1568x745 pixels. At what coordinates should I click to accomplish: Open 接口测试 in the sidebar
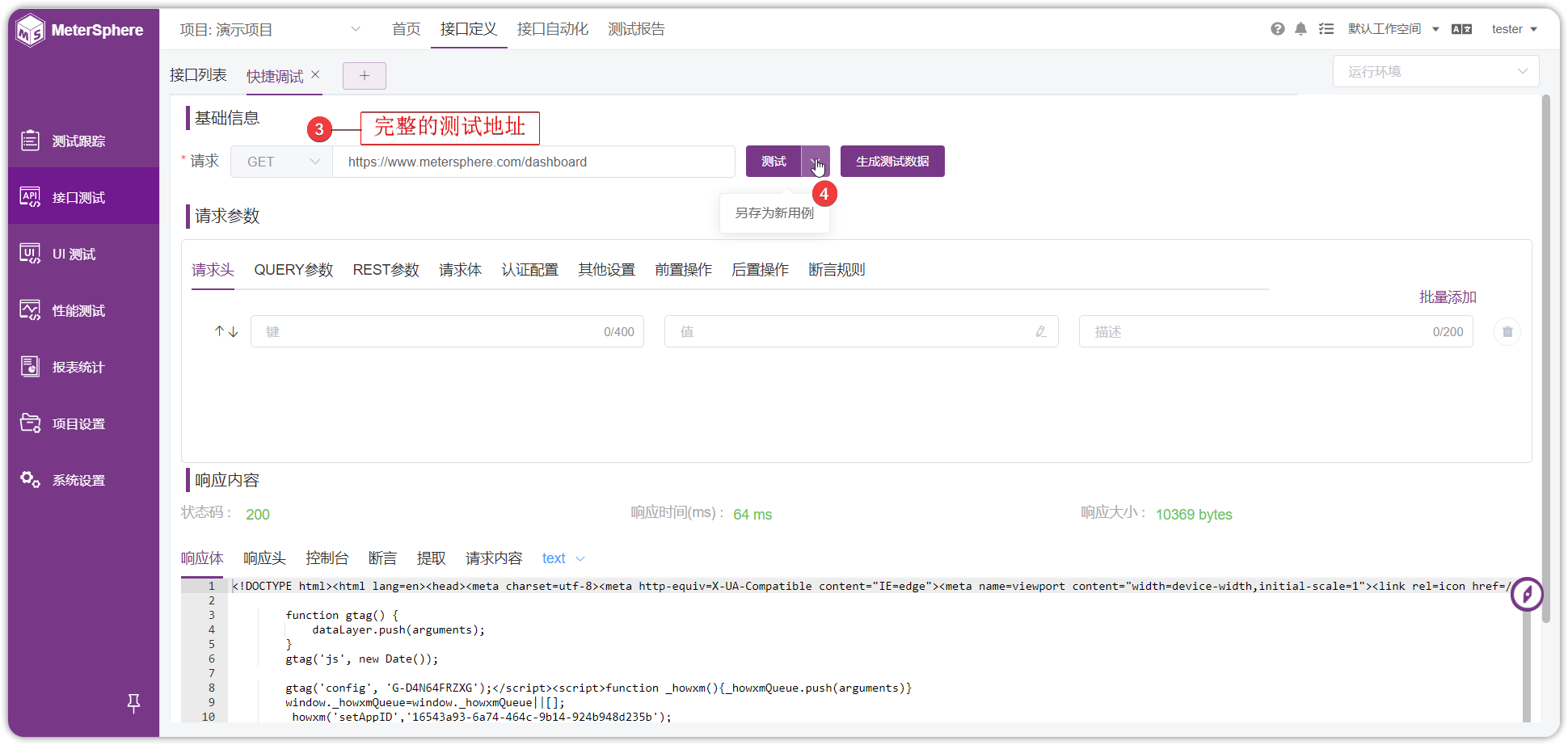[x=83, y=197]
